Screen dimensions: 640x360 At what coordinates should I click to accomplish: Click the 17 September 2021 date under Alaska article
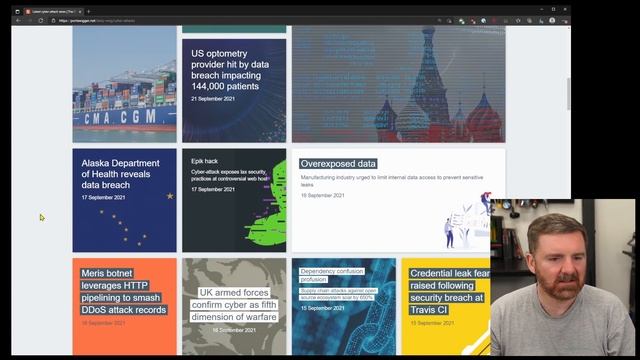[x=103, y=198]
